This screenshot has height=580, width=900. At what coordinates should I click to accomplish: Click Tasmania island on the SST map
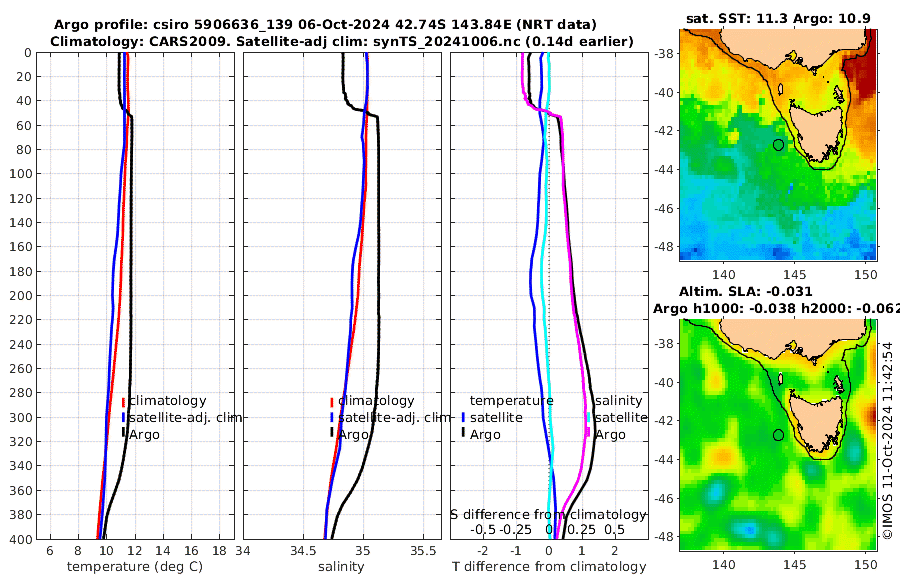pos(815,132)
